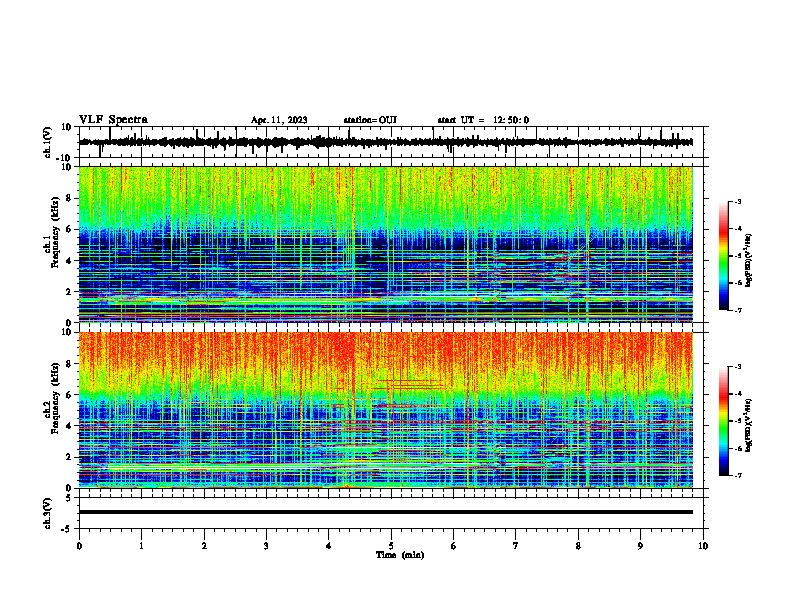
Task: Click inside the ch.2 spectrogram panel
Action: pos(386,410)
